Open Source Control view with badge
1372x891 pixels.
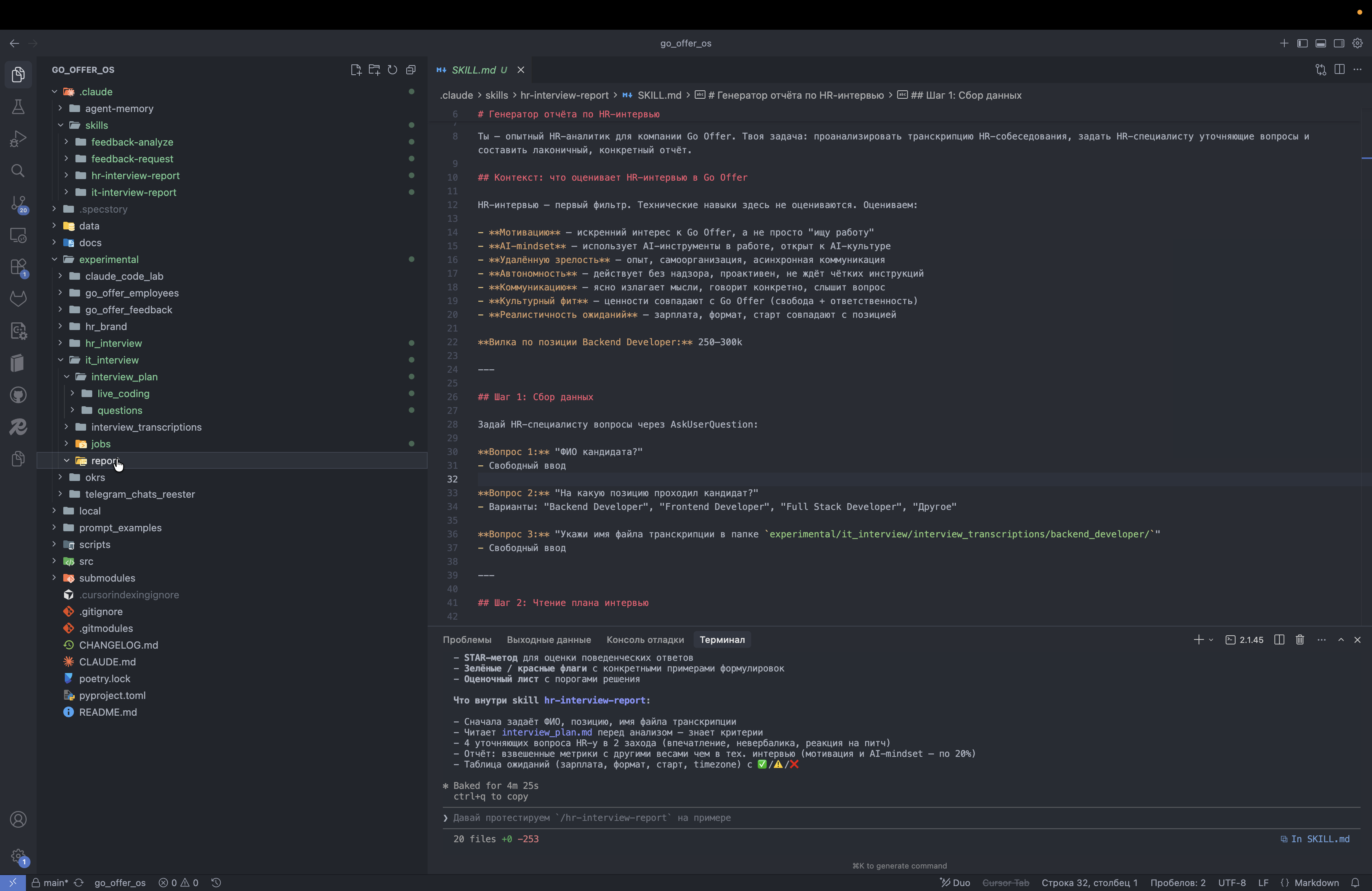18,203
